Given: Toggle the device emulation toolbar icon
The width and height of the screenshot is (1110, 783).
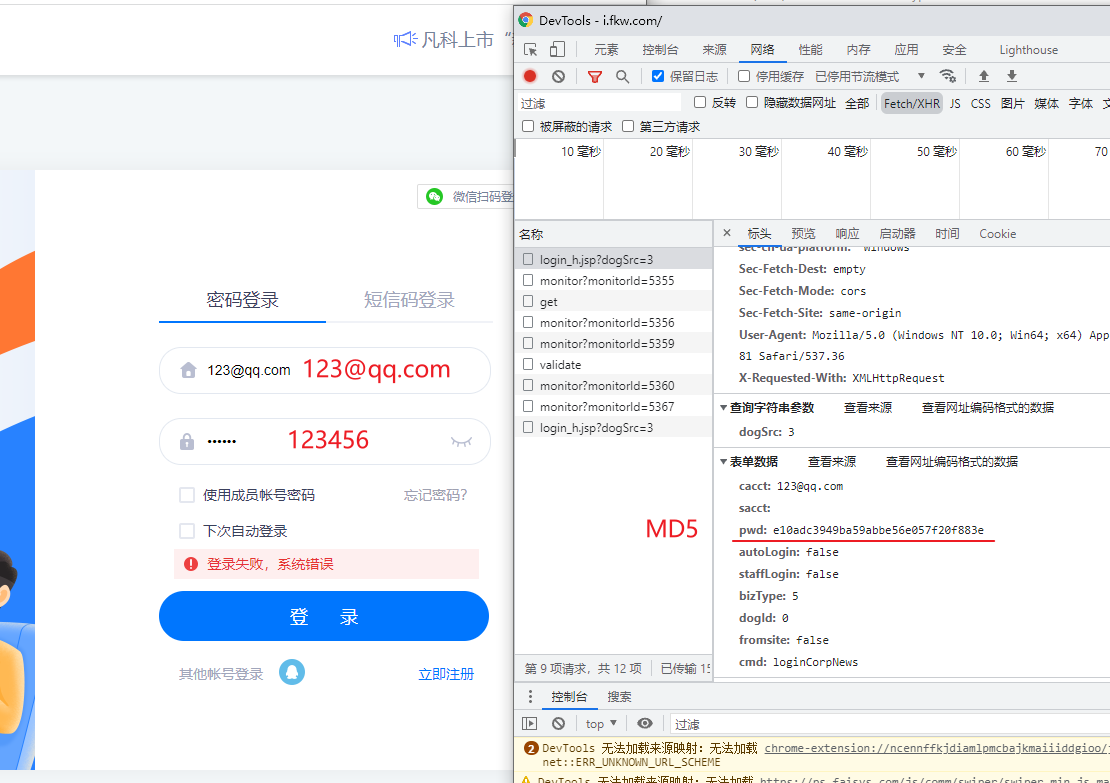Looking at the screenshot, I should tap(556, 48).
